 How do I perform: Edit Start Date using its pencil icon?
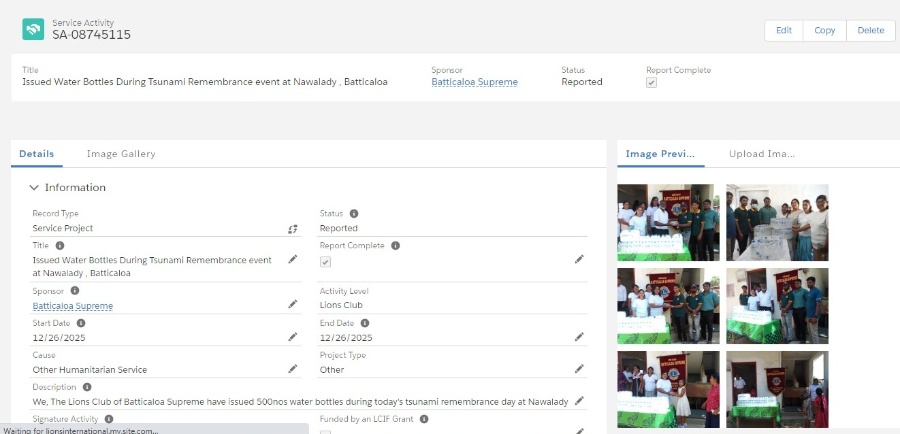click(x=293, y=337)
